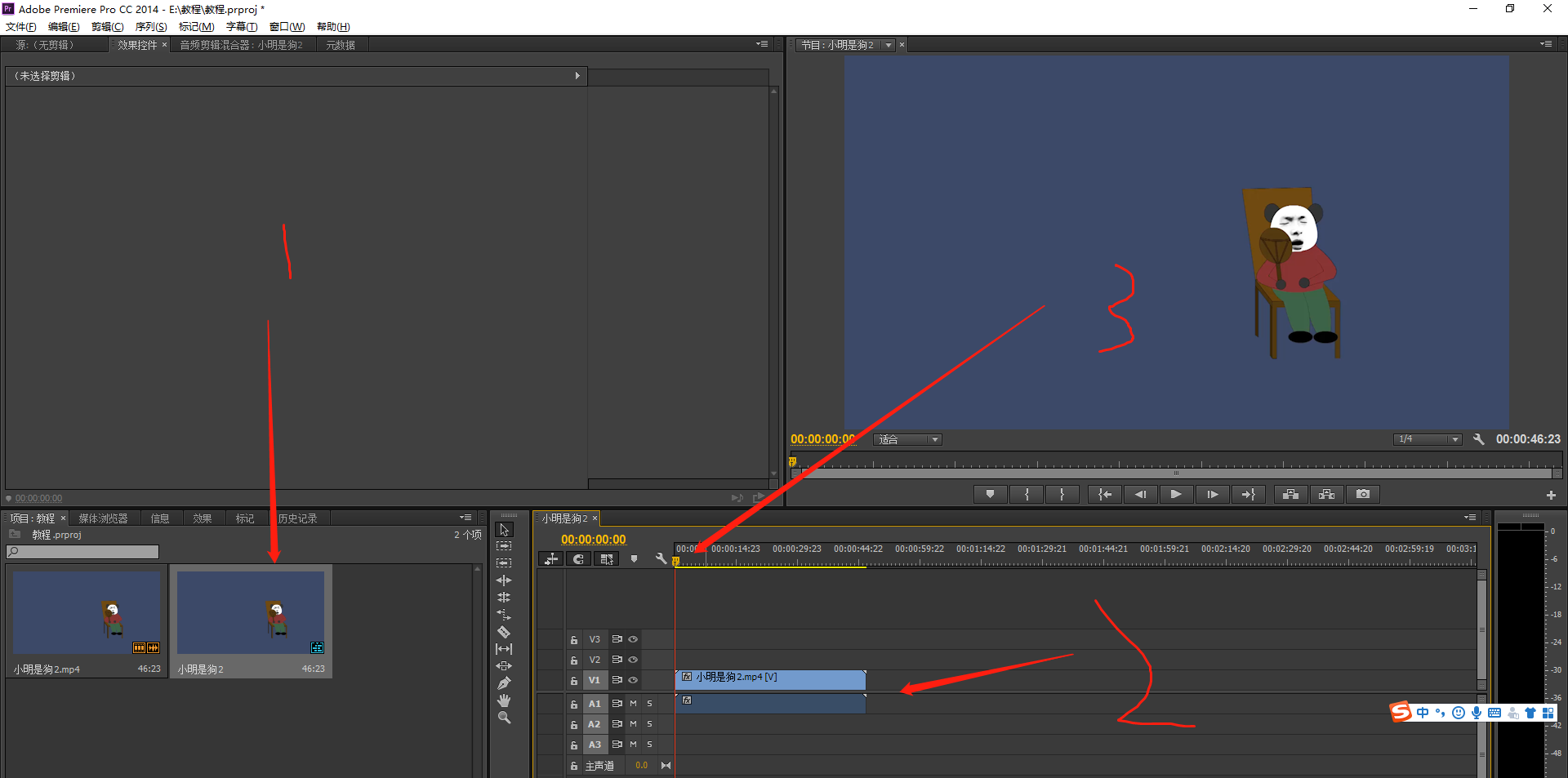Select the 小明是狗2.mp4 clip thumbnail
Image resolution: width=1568 pixels, height=778 pixels.
87,612
